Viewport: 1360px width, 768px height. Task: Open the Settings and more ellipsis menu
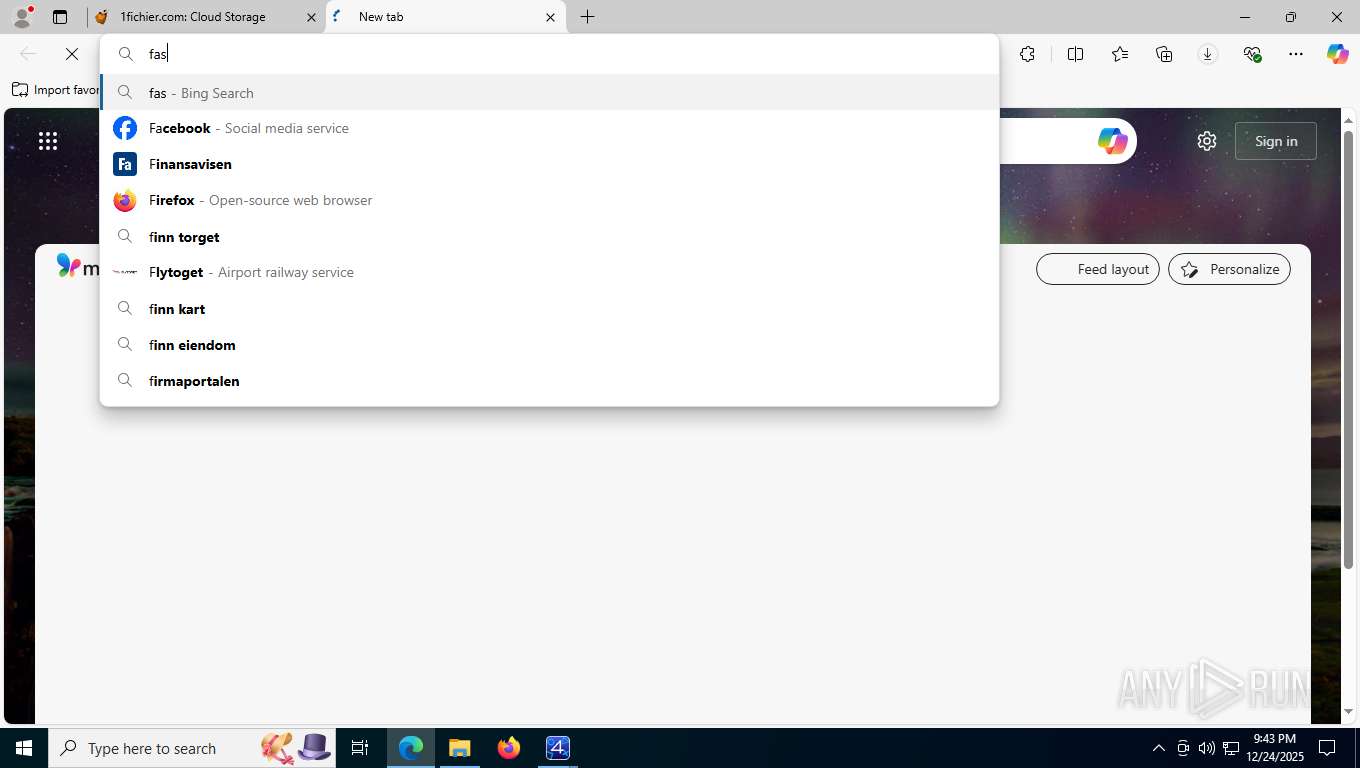pyautogui.click(x=1296, y=54)
